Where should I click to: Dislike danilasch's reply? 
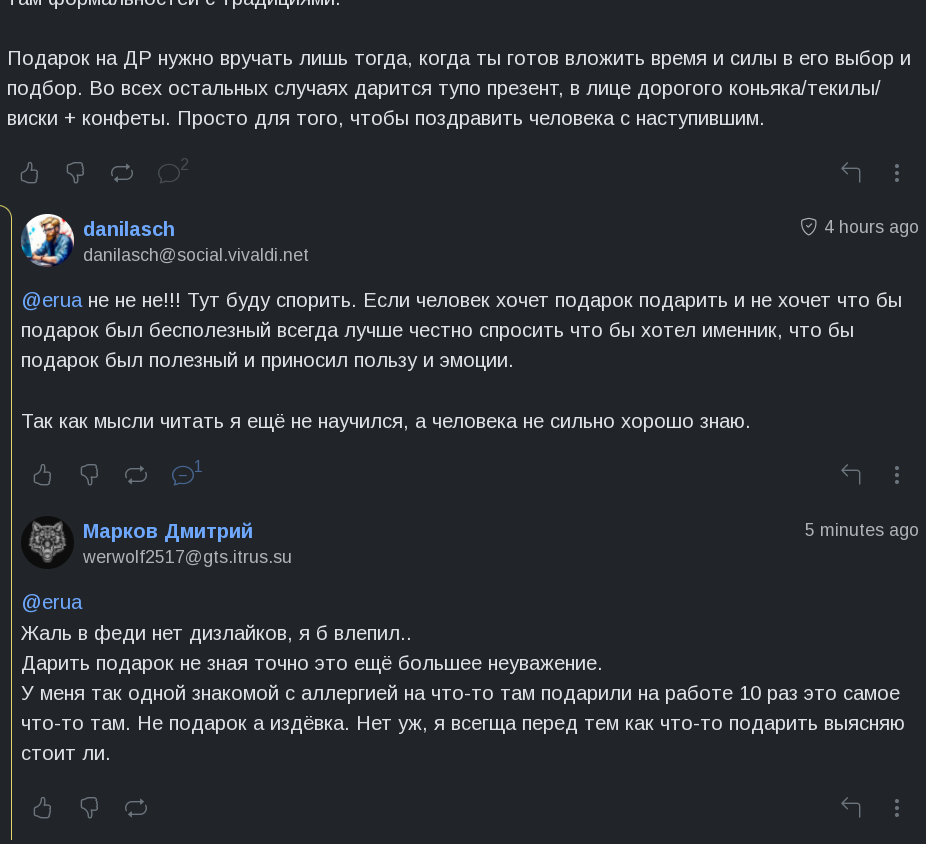pos(89,475)
